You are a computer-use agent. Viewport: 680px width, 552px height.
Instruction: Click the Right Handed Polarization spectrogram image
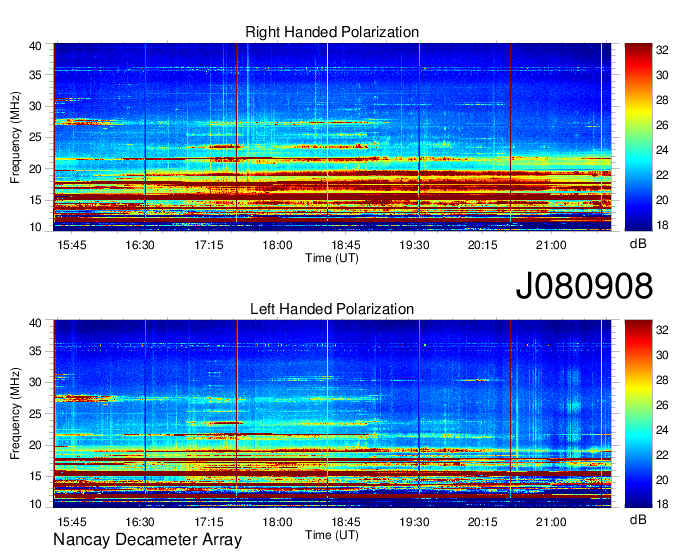pos(332,137)
